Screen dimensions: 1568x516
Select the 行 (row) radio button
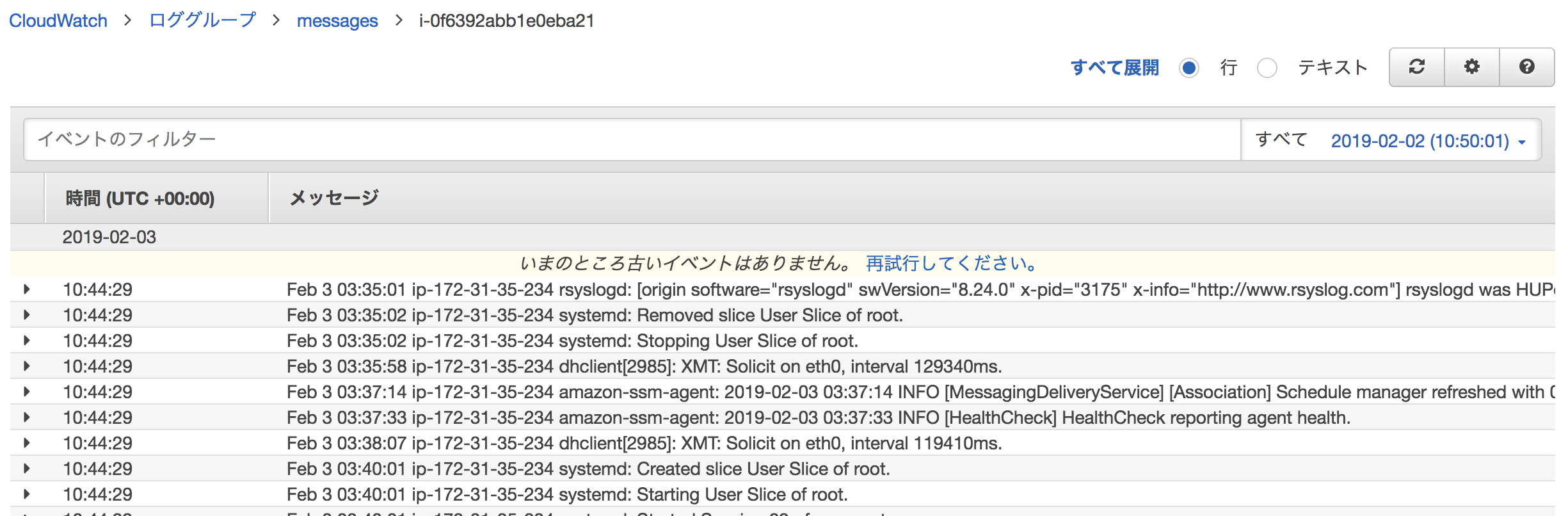click(1189, 68)
